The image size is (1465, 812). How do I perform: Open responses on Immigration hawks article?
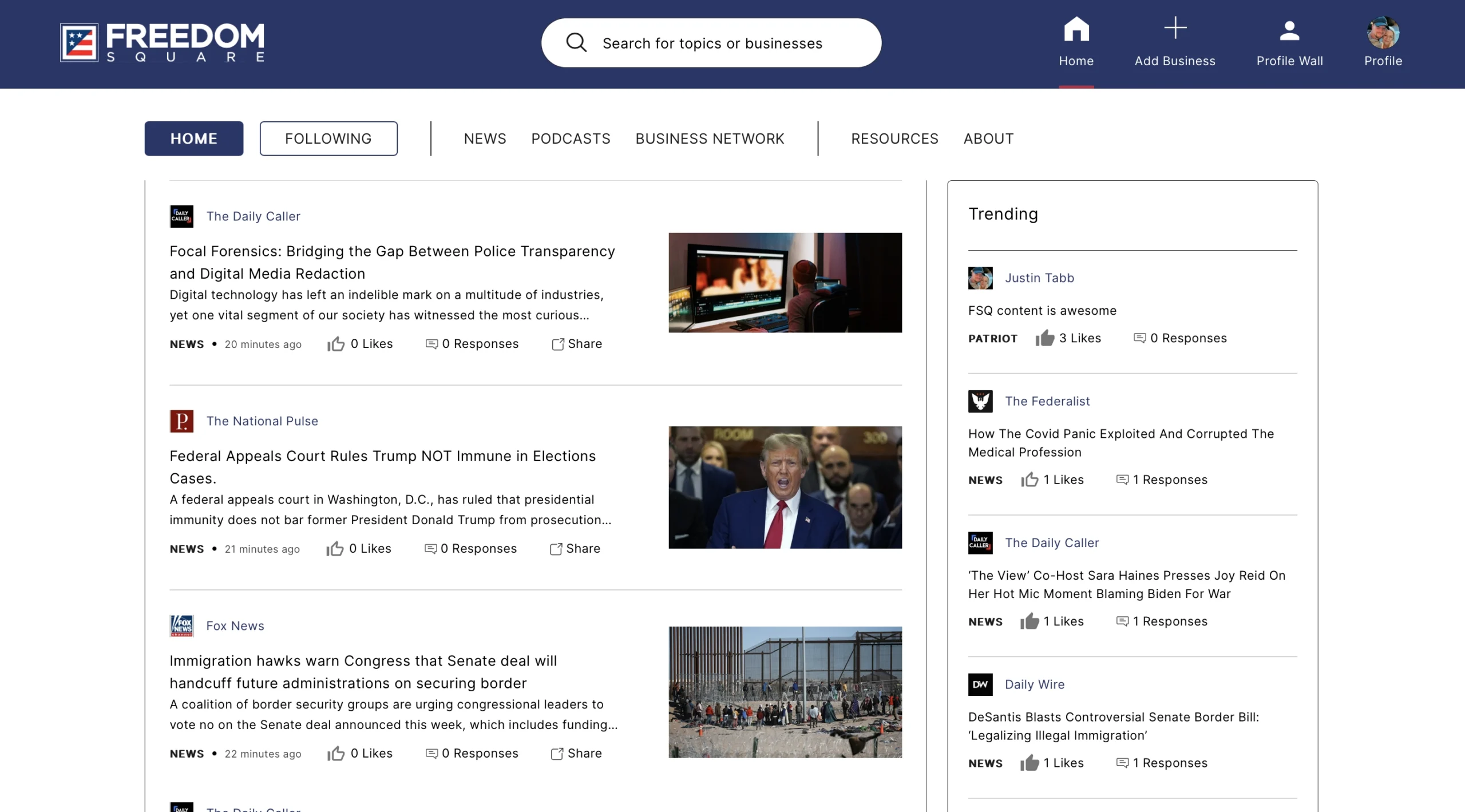[472, 754]
